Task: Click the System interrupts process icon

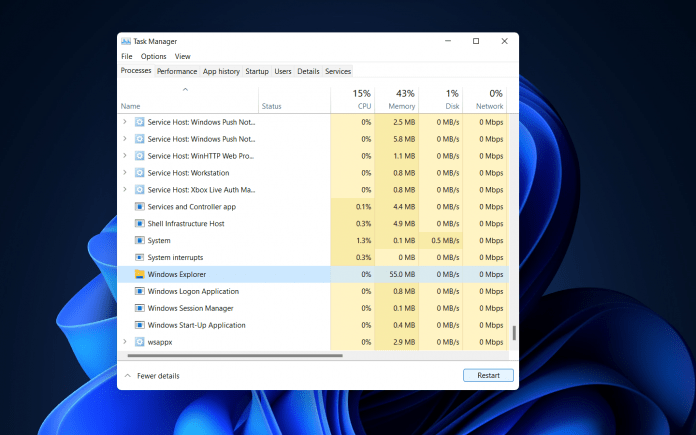Action: (x=139, y=257)
